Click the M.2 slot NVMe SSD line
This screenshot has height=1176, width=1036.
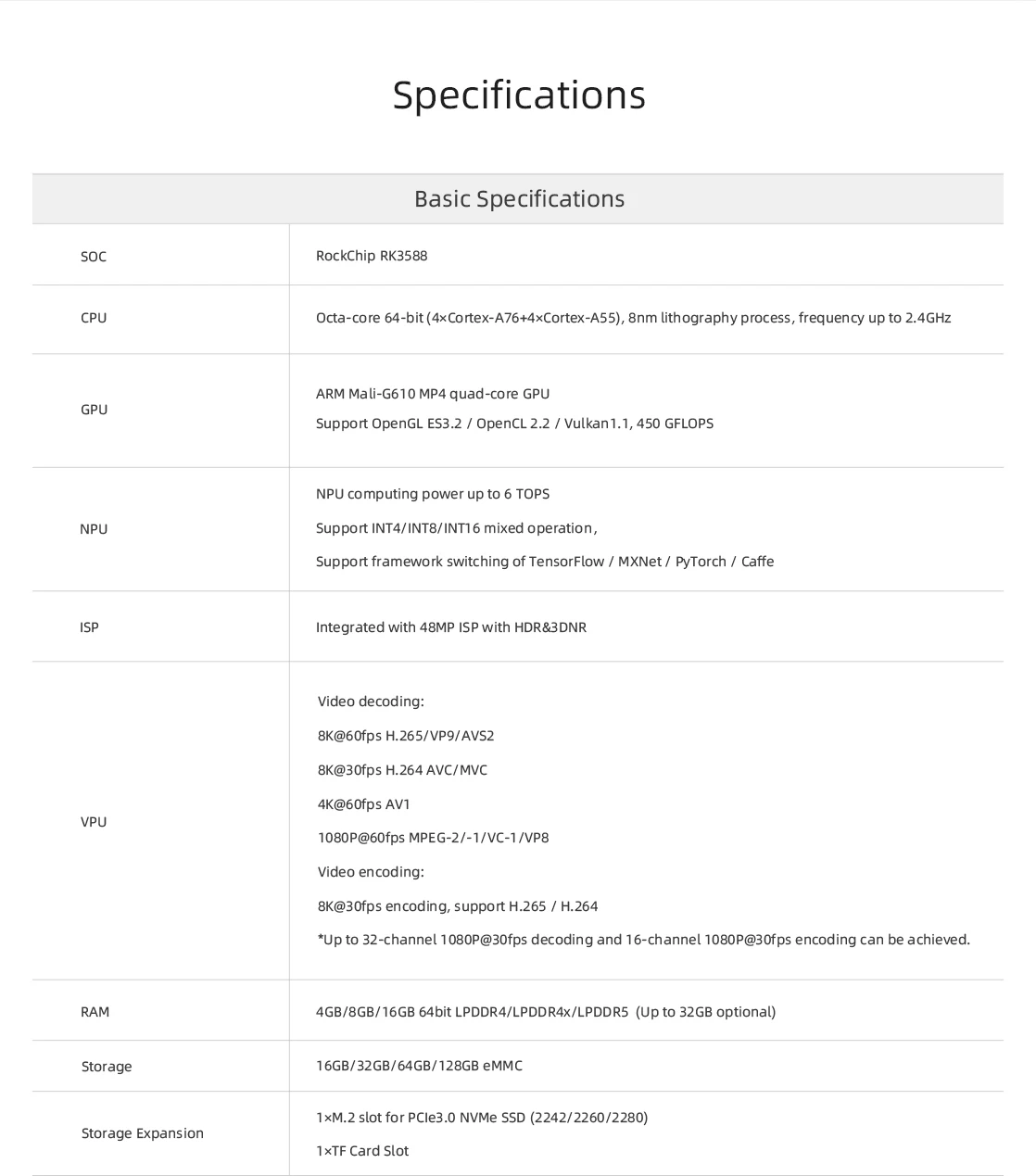pyautogui.click(x=482, y=1118)
